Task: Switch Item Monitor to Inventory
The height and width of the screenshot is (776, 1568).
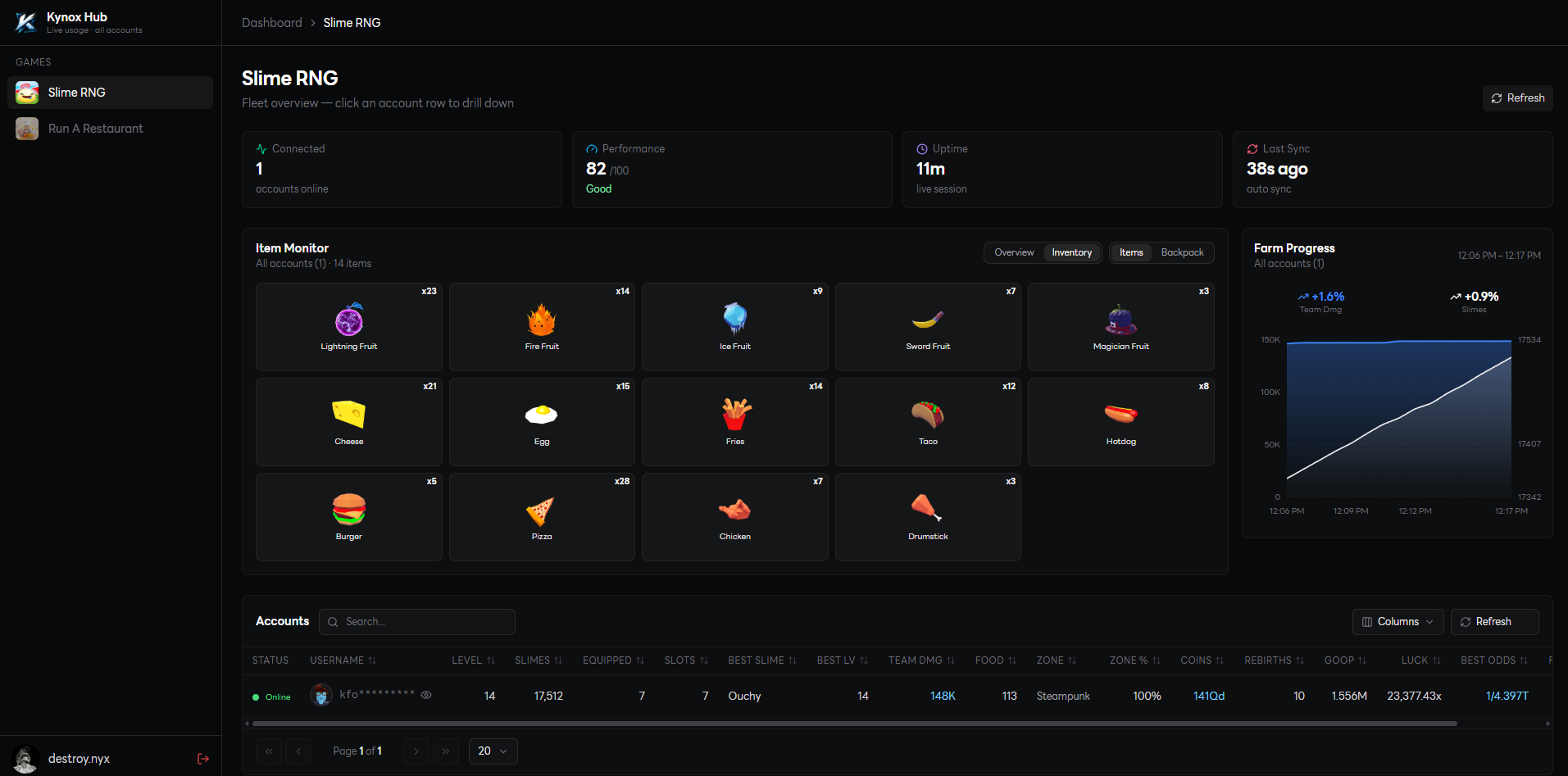Action: [x=1072, y=252]
